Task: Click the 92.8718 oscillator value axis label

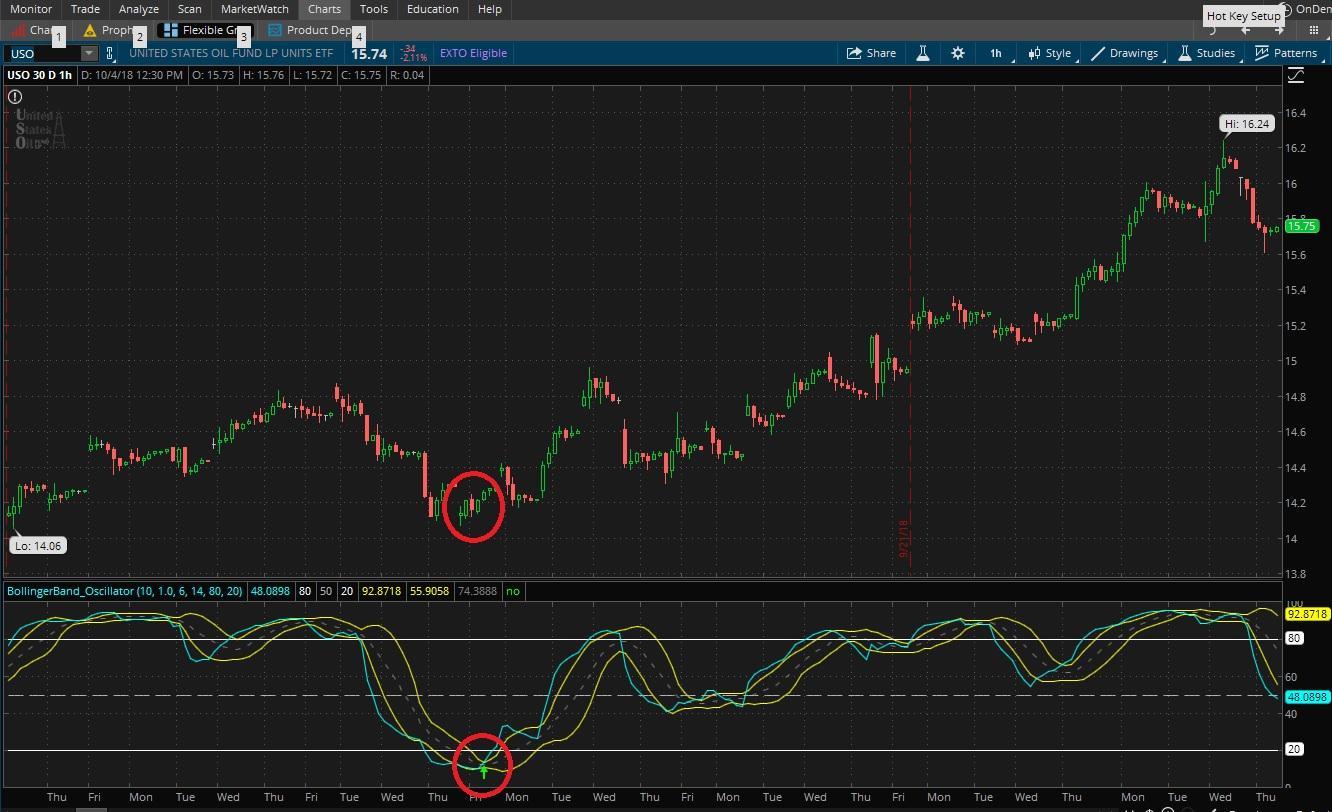Action: [x=1308, y=614]
